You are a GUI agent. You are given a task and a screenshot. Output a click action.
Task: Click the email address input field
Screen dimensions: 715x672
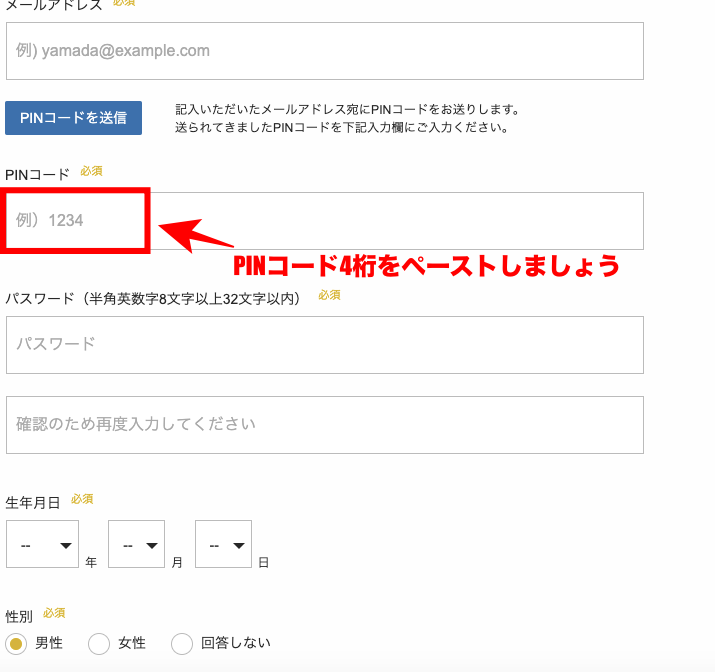click(x=324, y=51)
